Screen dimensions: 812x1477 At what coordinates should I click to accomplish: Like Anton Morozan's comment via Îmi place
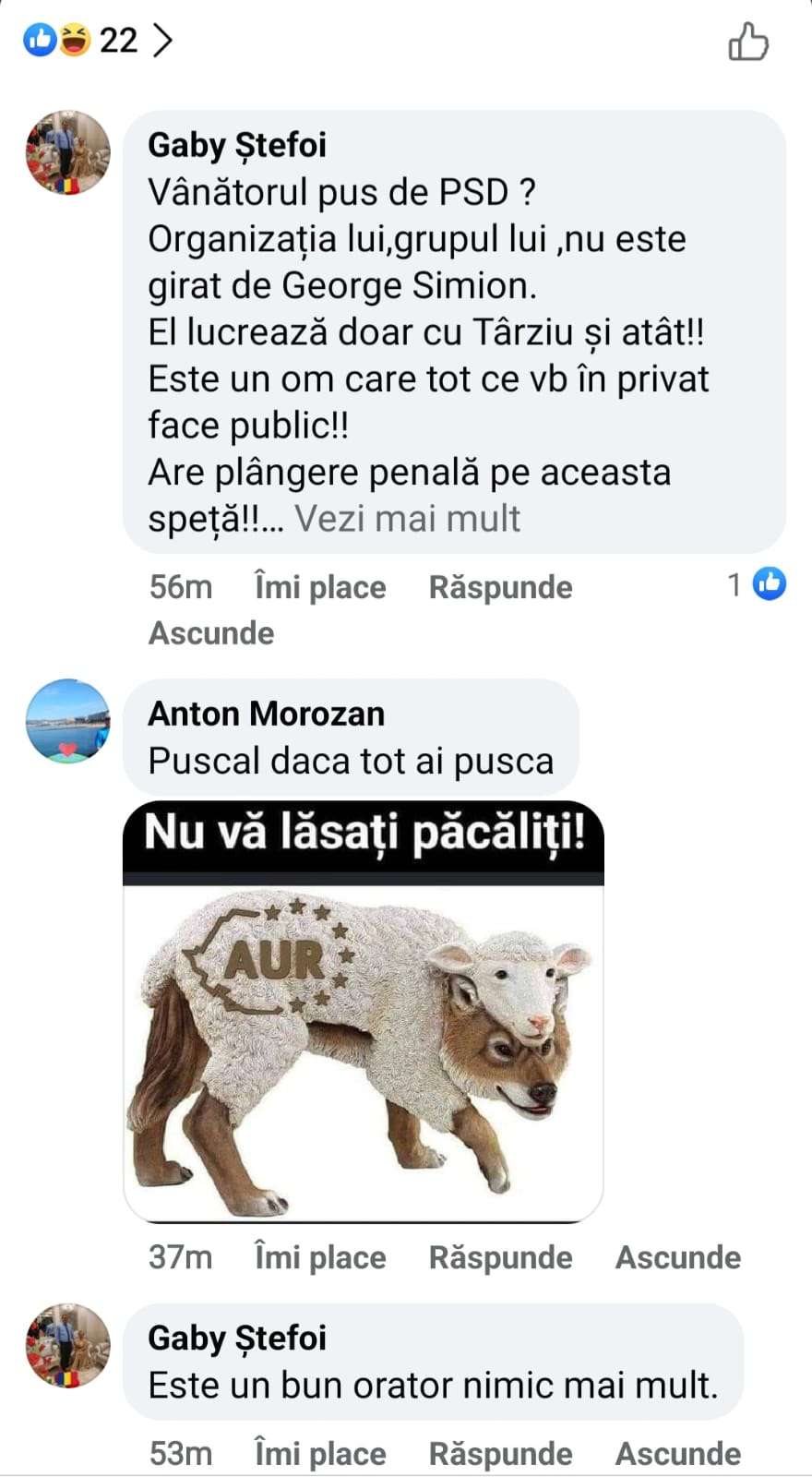click(x=320, y=1257)
